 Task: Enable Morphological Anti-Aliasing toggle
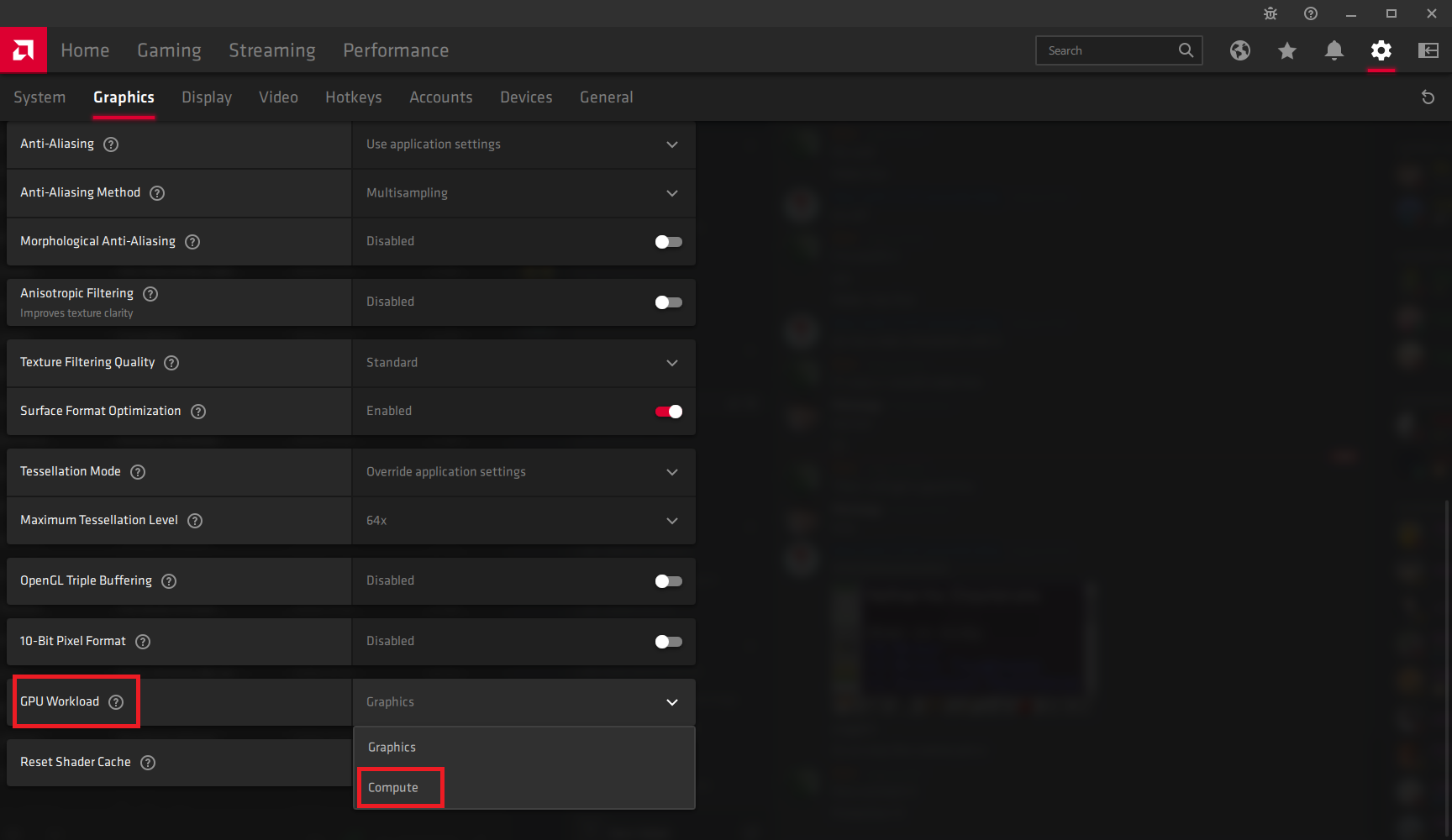coord(669,242)
